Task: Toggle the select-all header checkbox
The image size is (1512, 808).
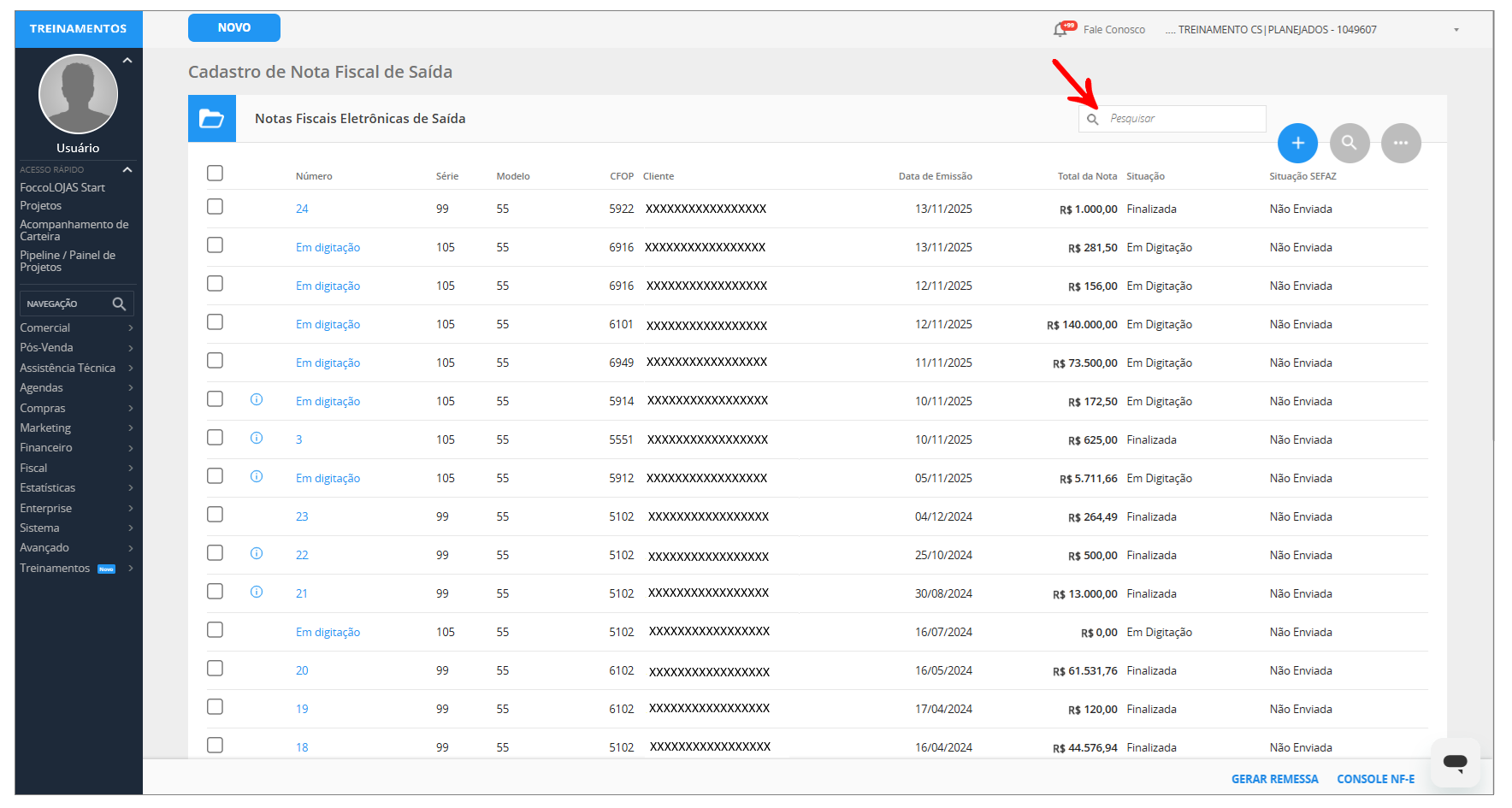Action: pyautogui.click(x=216, y=174)
